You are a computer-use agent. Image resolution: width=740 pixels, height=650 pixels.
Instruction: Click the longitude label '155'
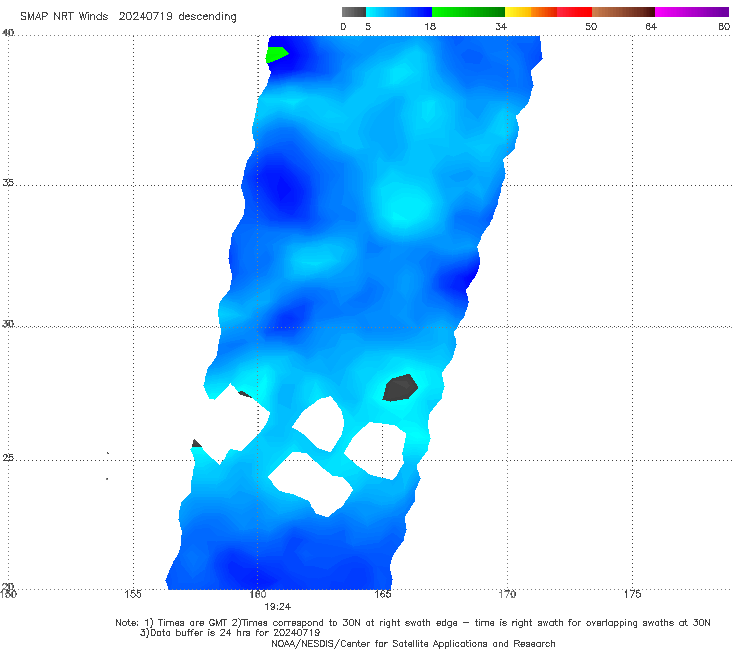pyautogui.click(x=133, y=594)
